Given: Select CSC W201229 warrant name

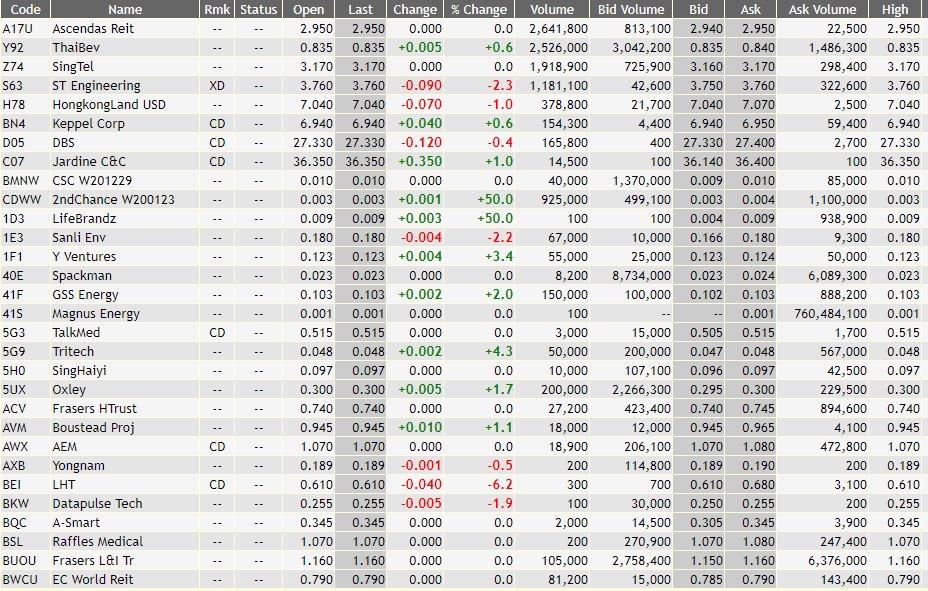Looking at the screenshot, I should click(92, 180).
